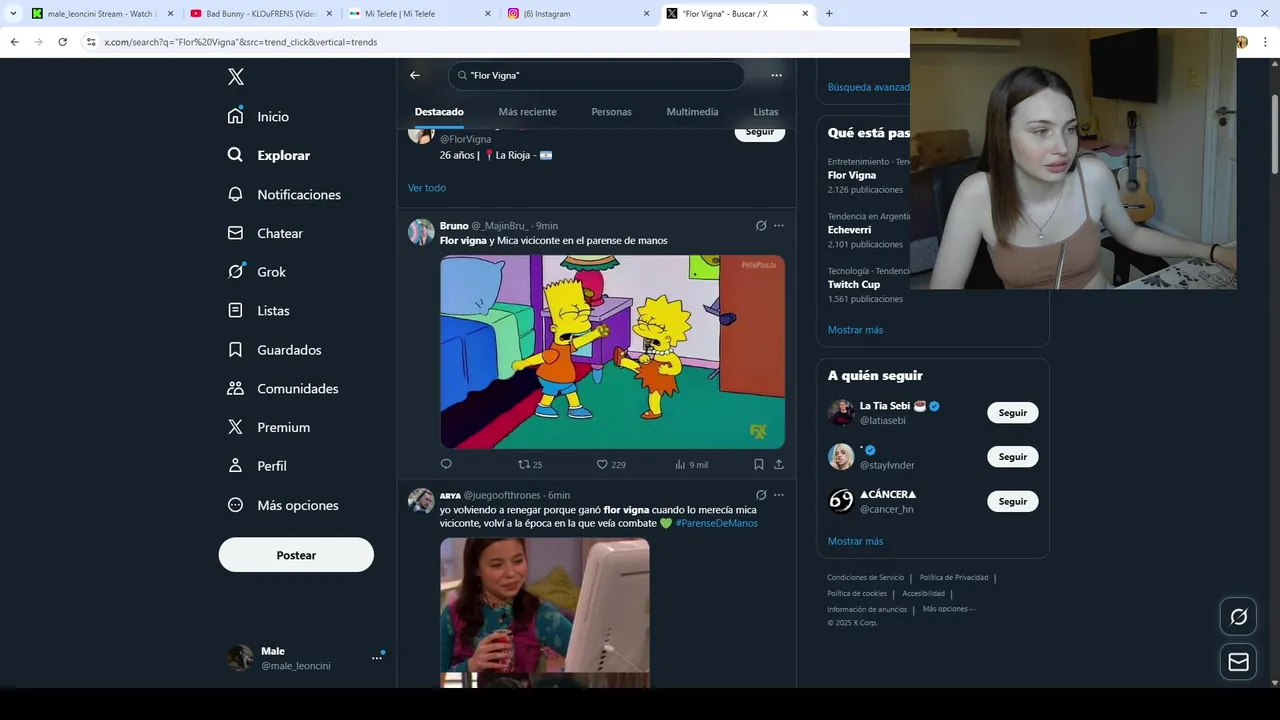This screenshot has height=720, width=1280.
Task: Click Ver todo link
Action: tap(427, 188)
